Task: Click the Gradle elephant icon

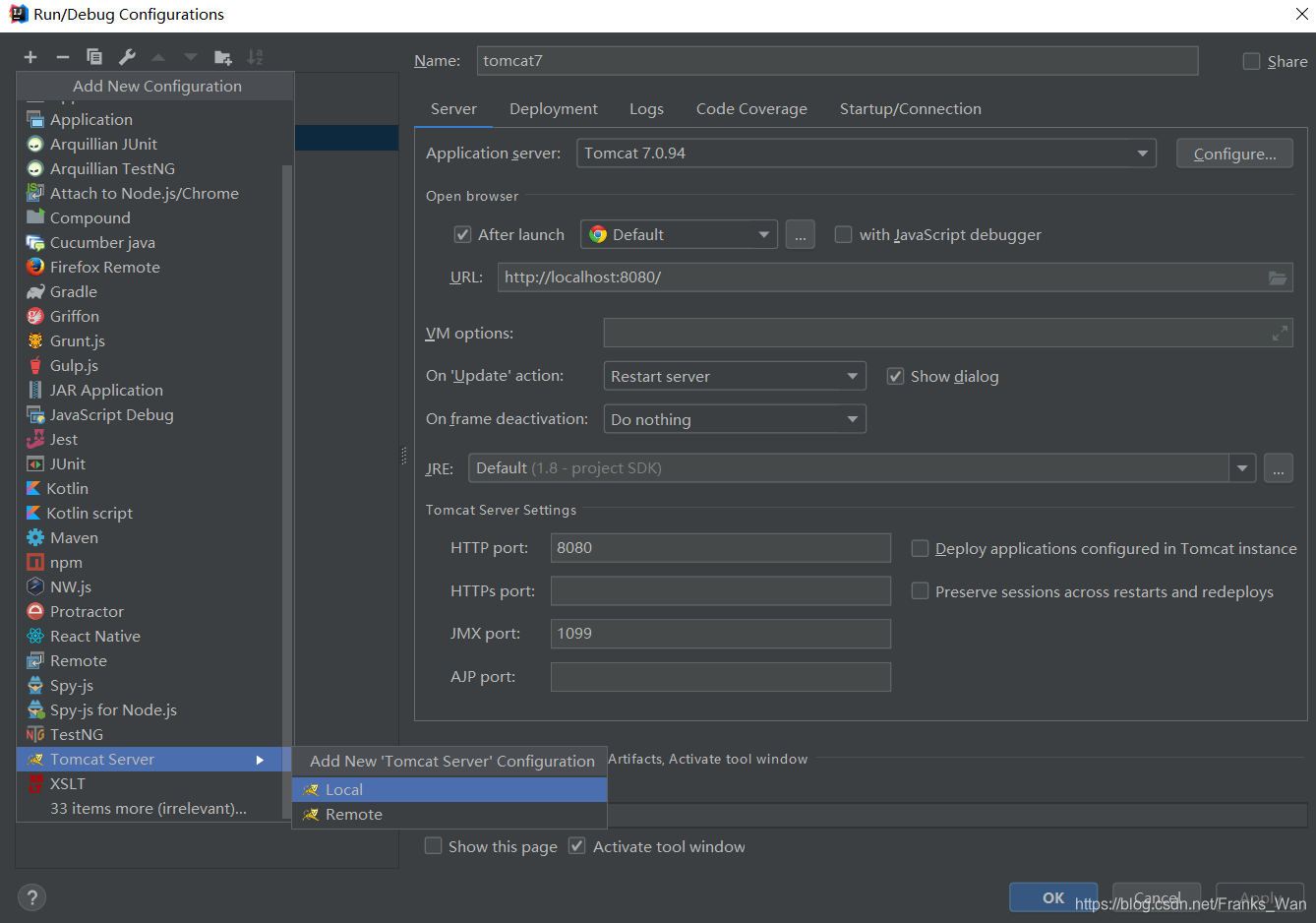Action: pyautogui.click(x=35, y=291)
